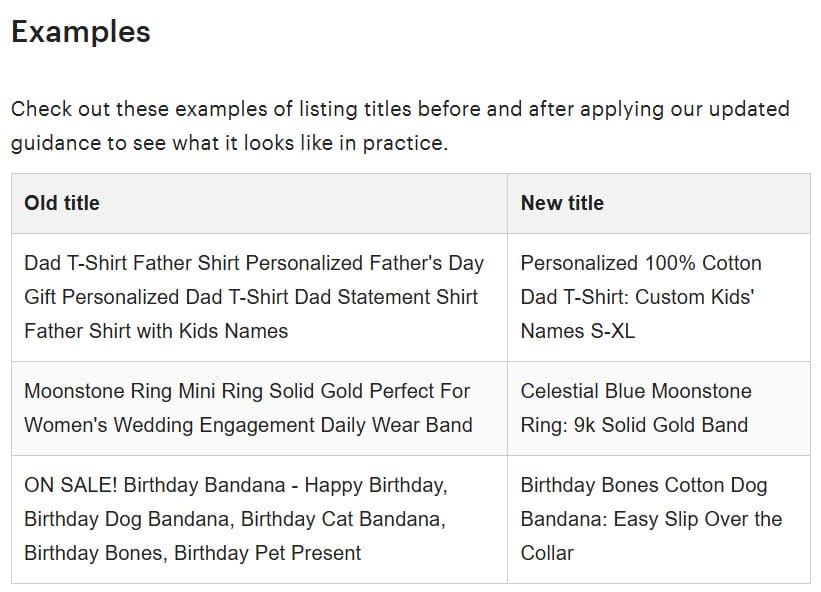Click the 'Father Shirt with Kids Names' line
Screen dimensions: 821x592
[156, 331]
